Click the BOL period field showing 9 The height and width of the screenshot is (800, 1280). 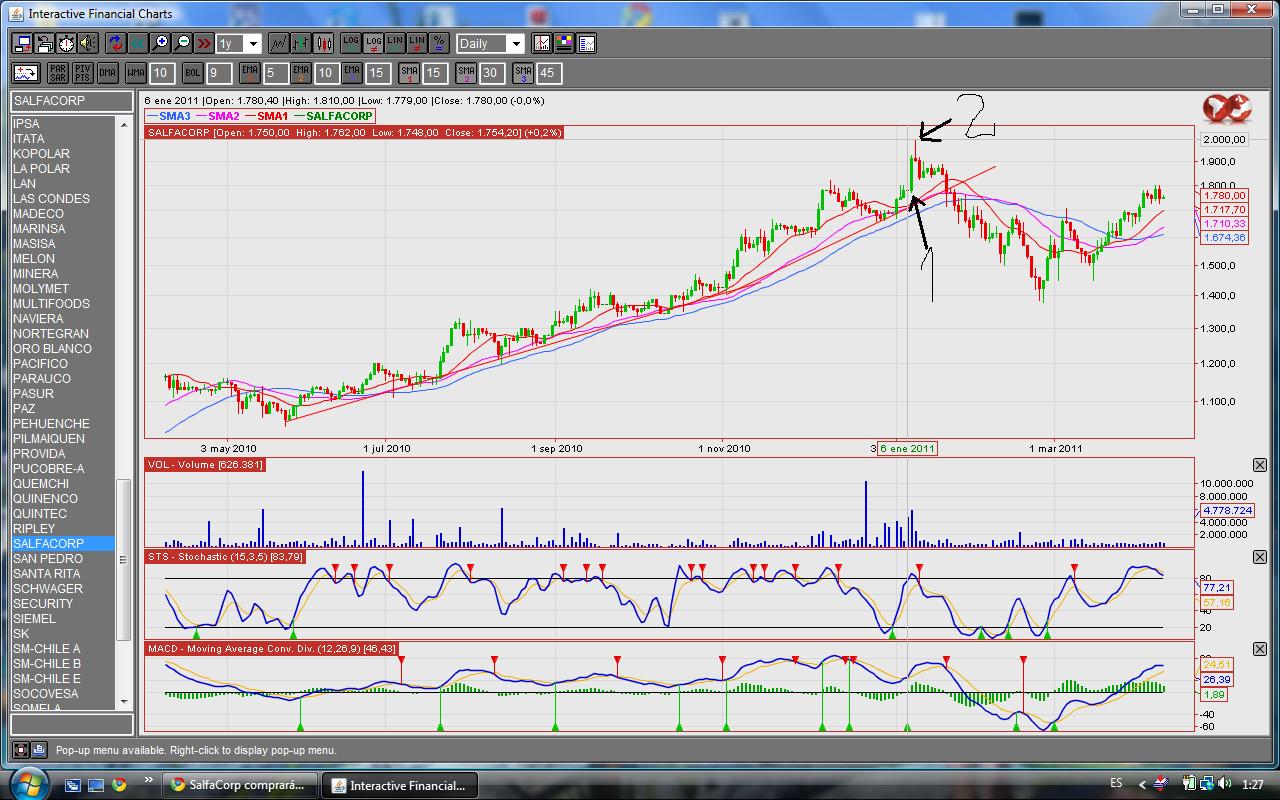coord(219,73)
